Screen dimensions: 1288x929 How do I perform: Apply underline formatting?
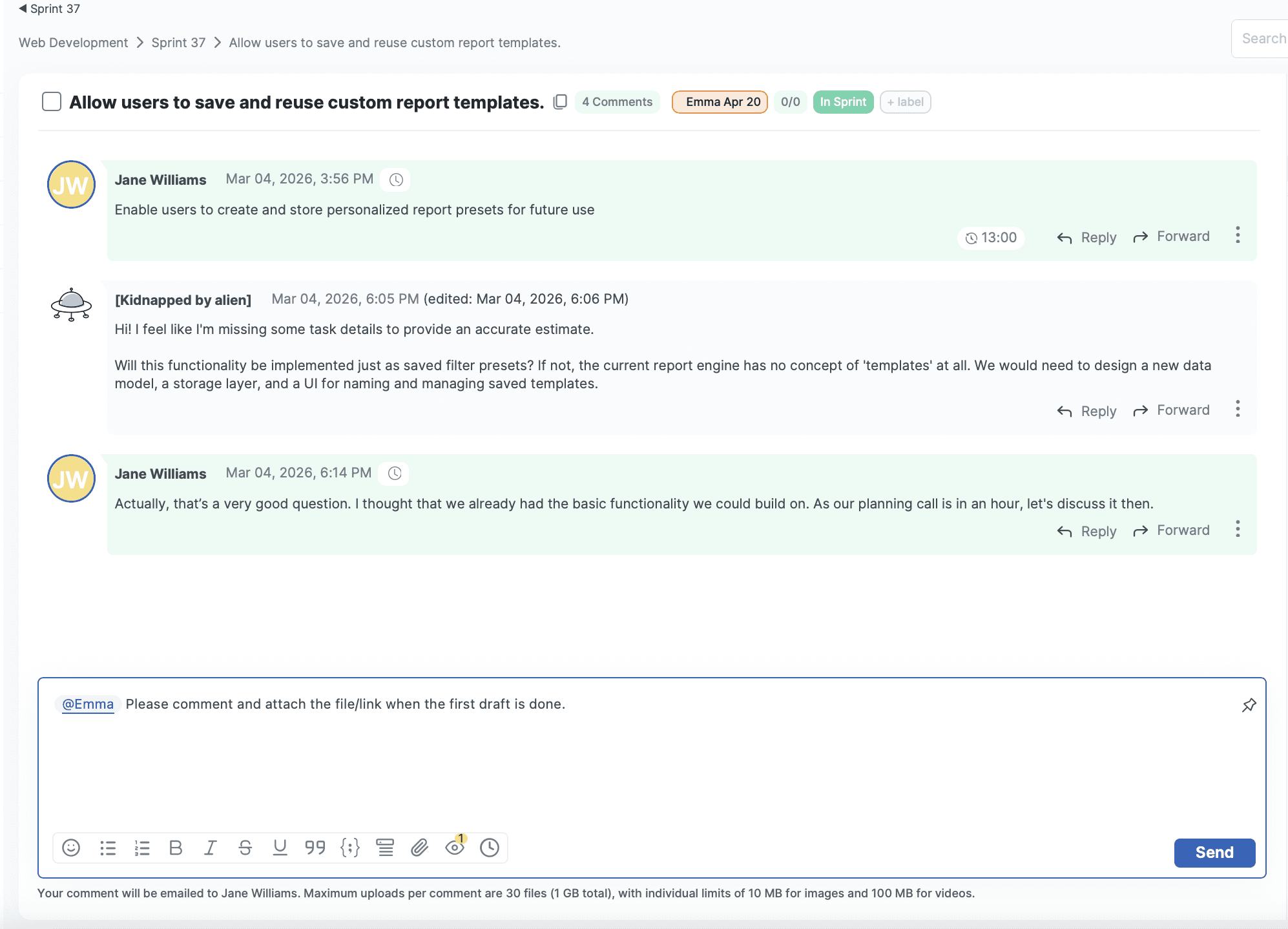pyautogui.click(x=280, y=848)
